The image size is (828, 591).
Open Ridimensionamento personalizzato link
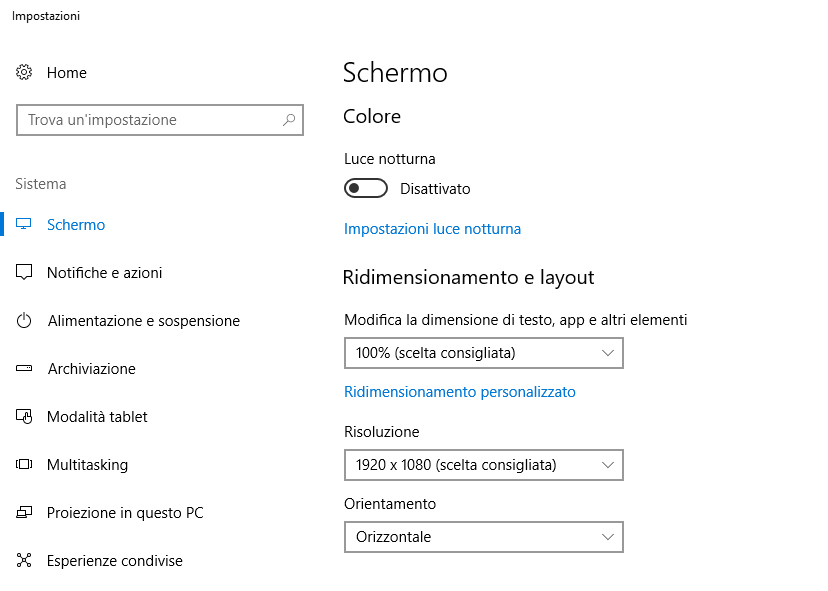tap(460, 392)
